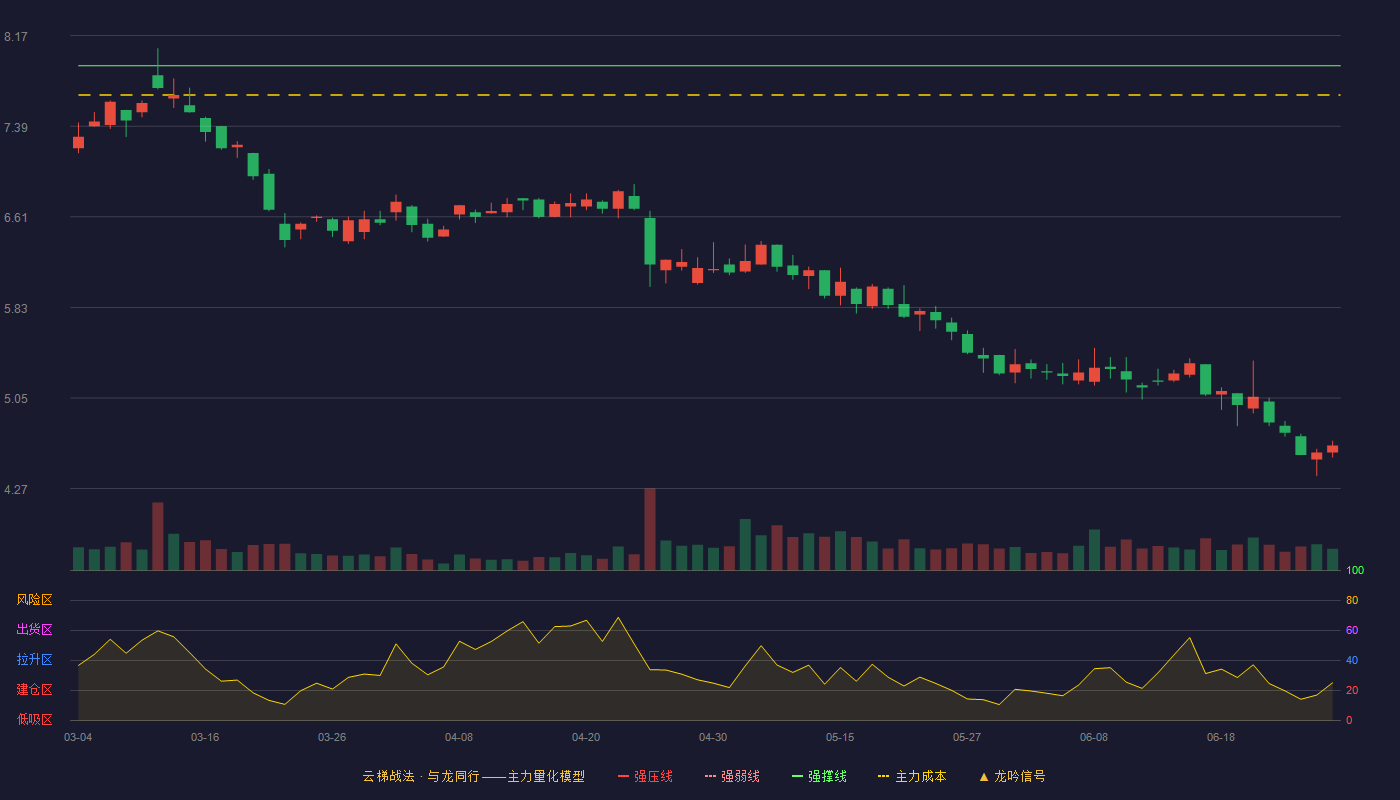Click the 05-15 date label

click(840, 737)
